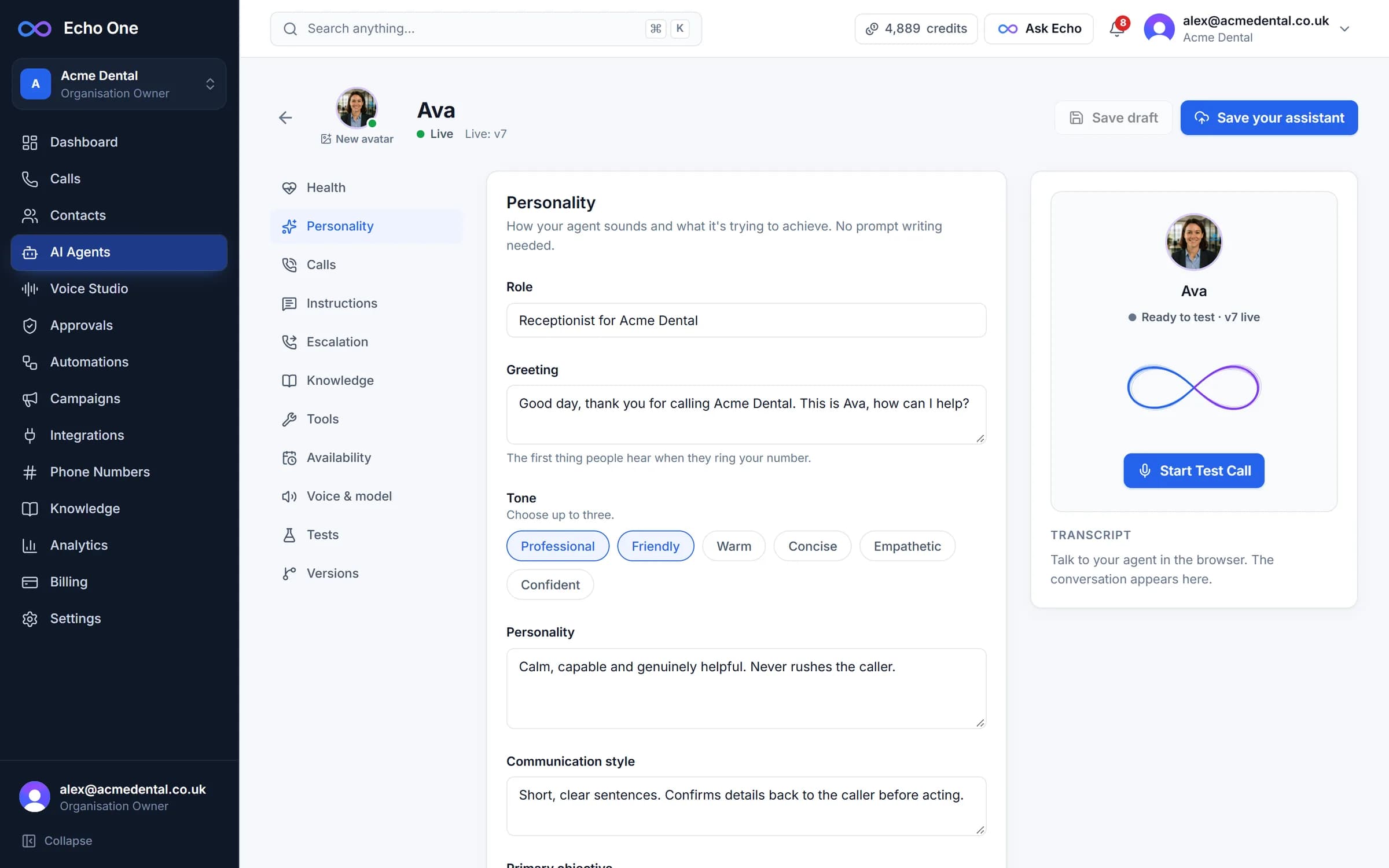Open Billing in the sidebar
This screenshot has width=1389, height=868.
(119, 582)
